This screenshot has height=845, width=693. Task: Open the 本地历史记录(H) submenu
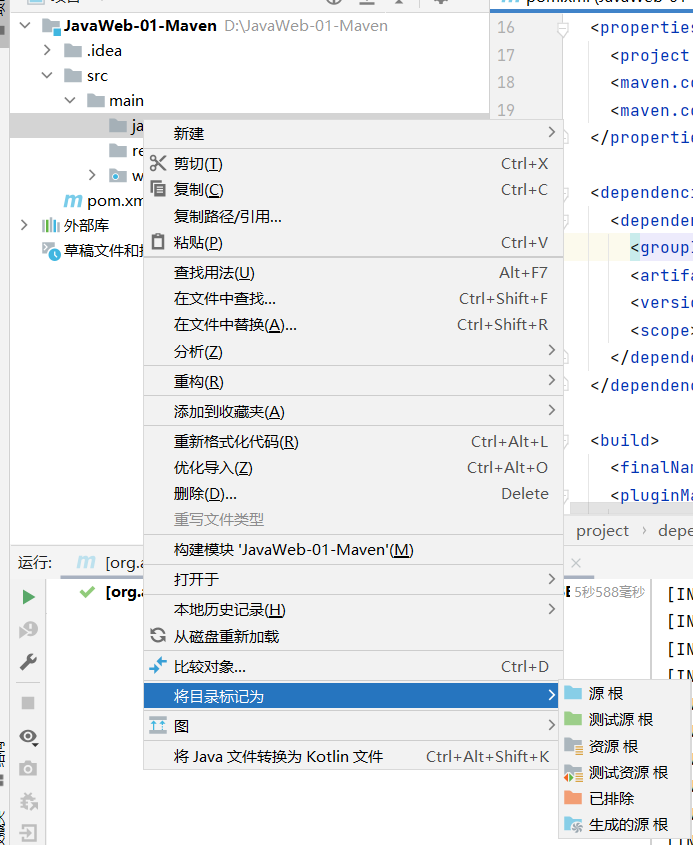click(354, 609)
